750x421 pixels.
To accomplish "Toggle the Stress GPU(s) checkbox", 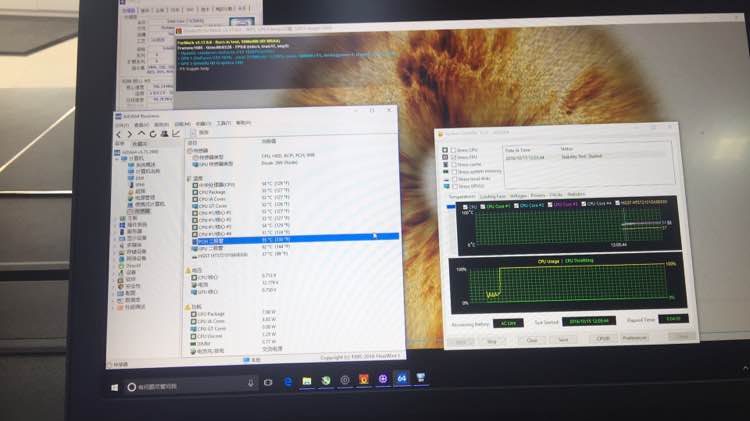I will (455, 186).
